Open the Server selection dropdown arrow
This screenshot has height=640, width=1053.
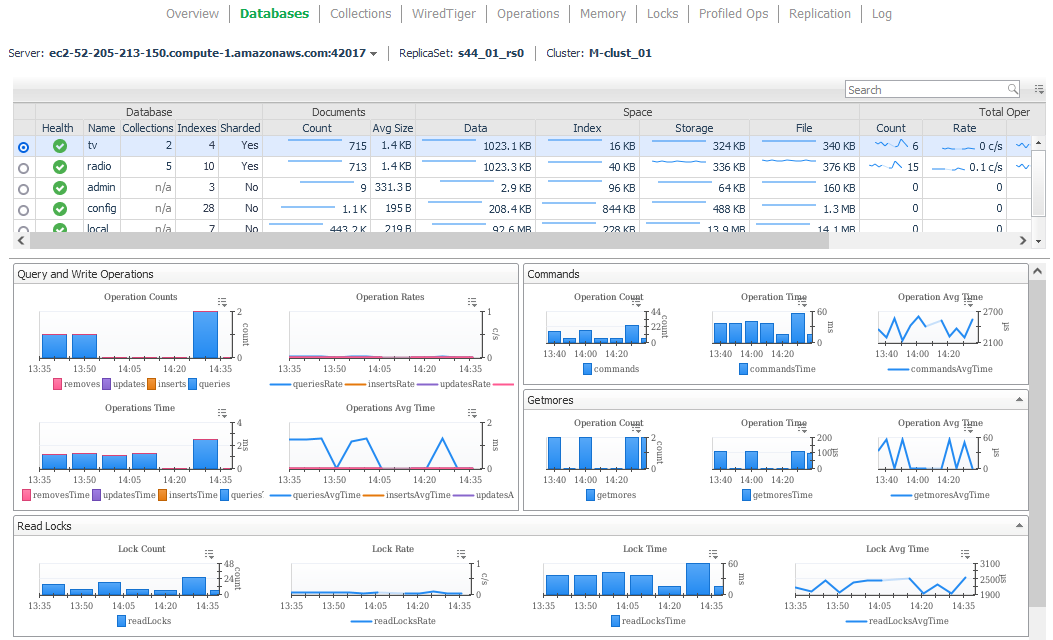pos(374,54)
